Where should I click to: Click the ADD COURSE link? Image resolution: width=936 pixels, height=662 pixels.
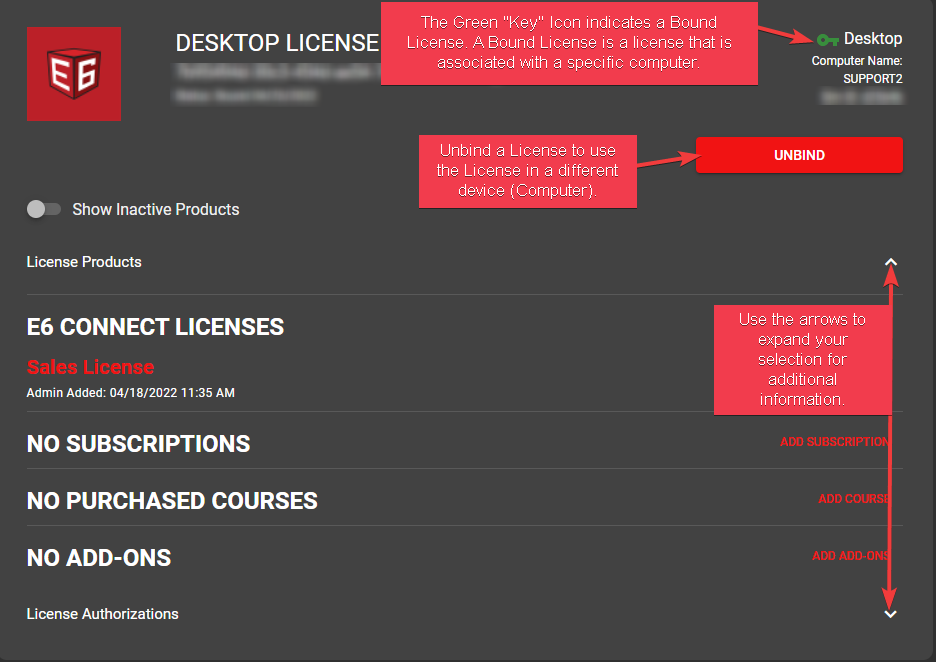(x=854, y=498)
